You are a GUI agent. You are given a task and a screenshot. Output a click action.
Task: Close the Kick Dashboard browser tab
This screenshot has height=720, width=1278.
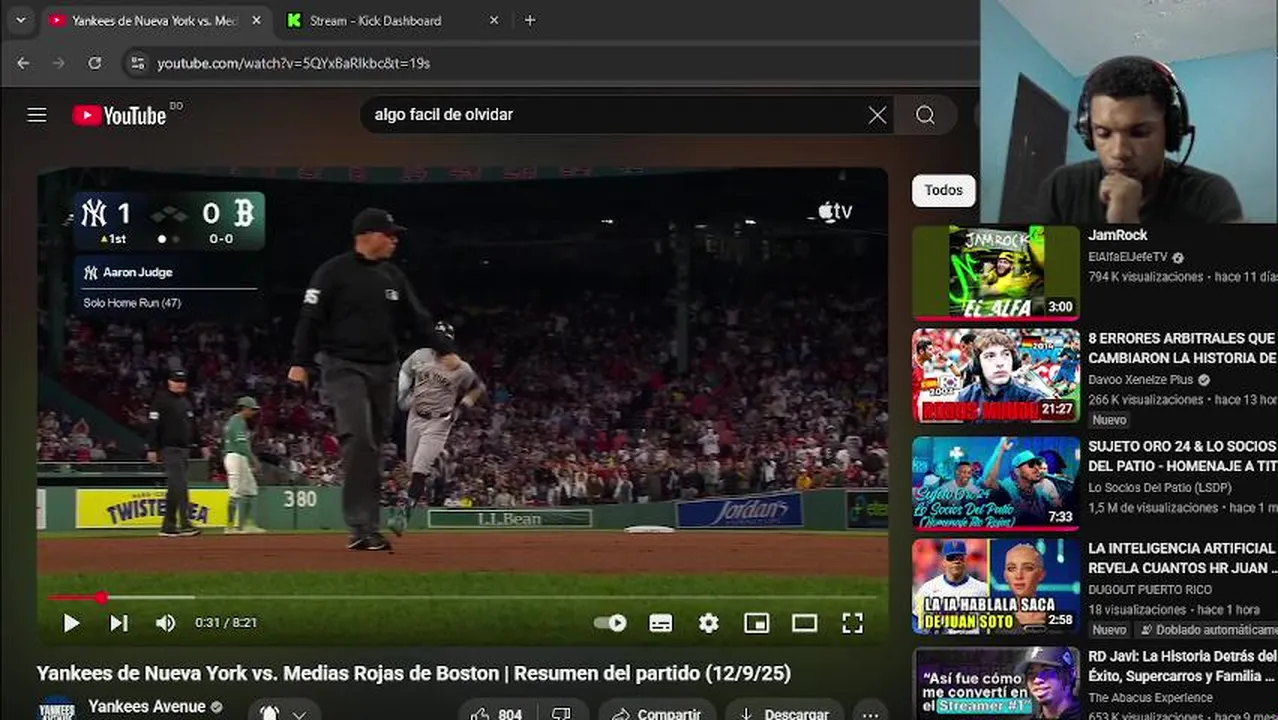494,20
